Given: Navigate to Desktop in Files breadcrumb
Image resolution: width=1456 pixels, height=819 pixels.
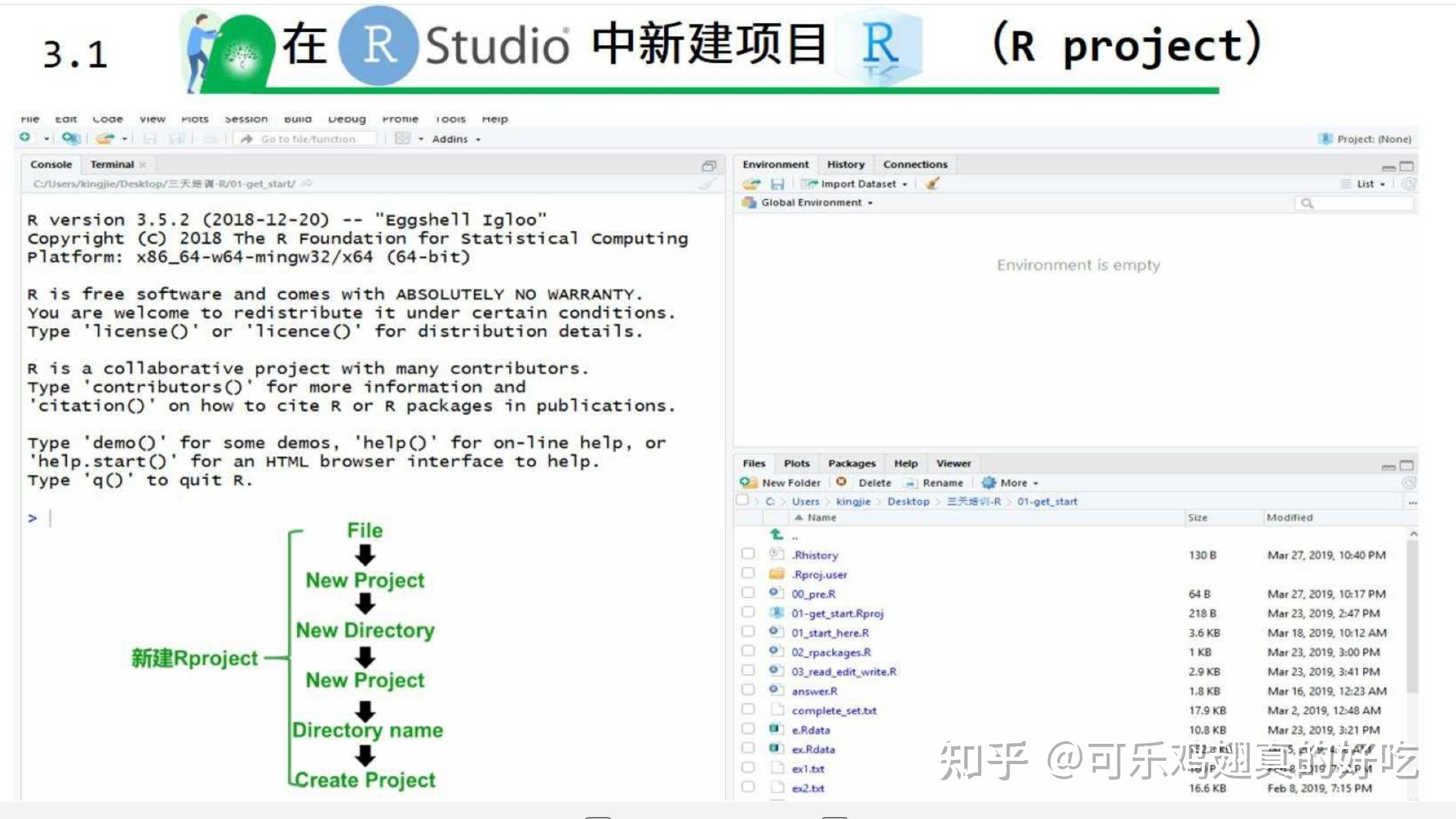Looking at the screenshot, I should 908,502.
